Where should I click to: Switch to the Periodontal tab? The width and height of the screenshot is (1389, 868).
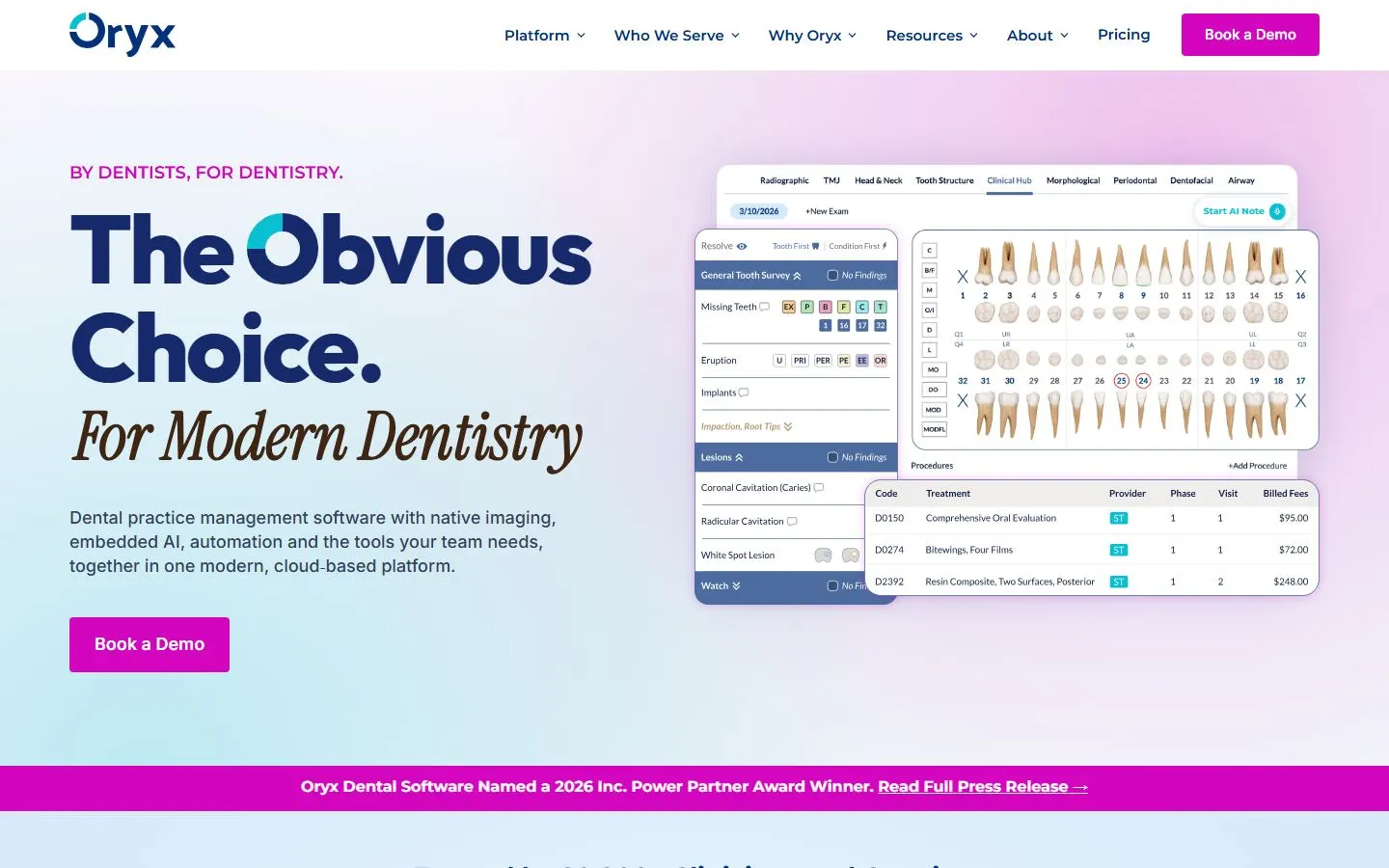coord(1134,180)
